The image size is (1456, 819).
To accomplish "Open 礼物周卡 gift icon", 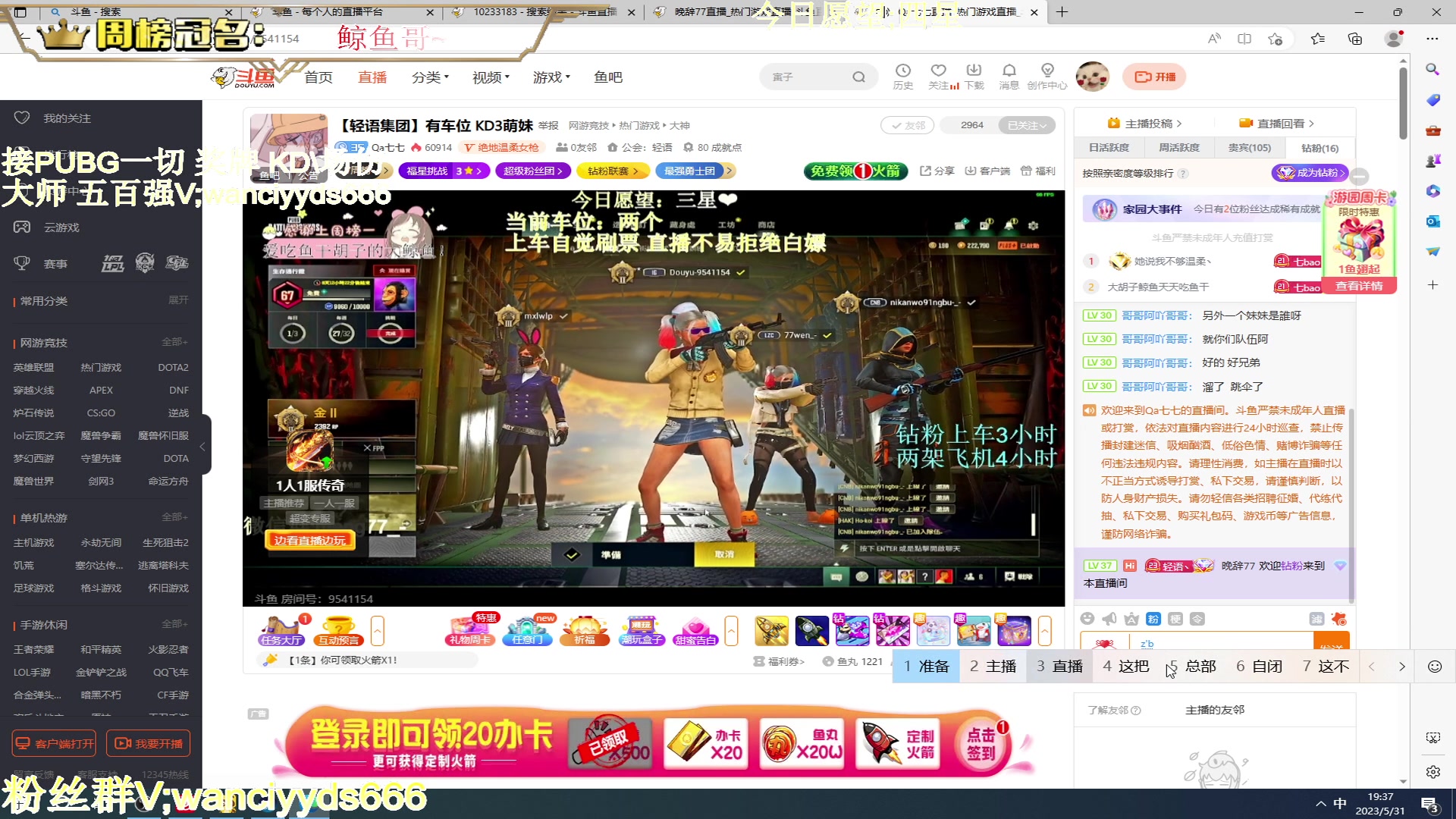I will pyautogui.click(x=470, y=631).
